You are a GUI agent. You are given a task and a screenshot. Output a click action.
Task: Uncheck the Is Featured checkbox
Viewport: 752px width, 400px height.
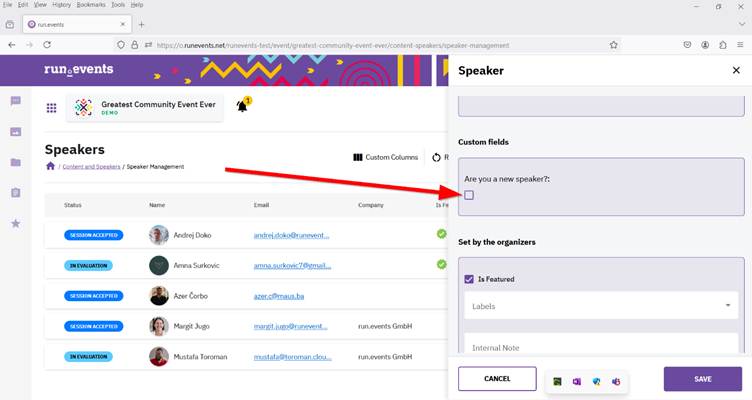pos(469,279)
